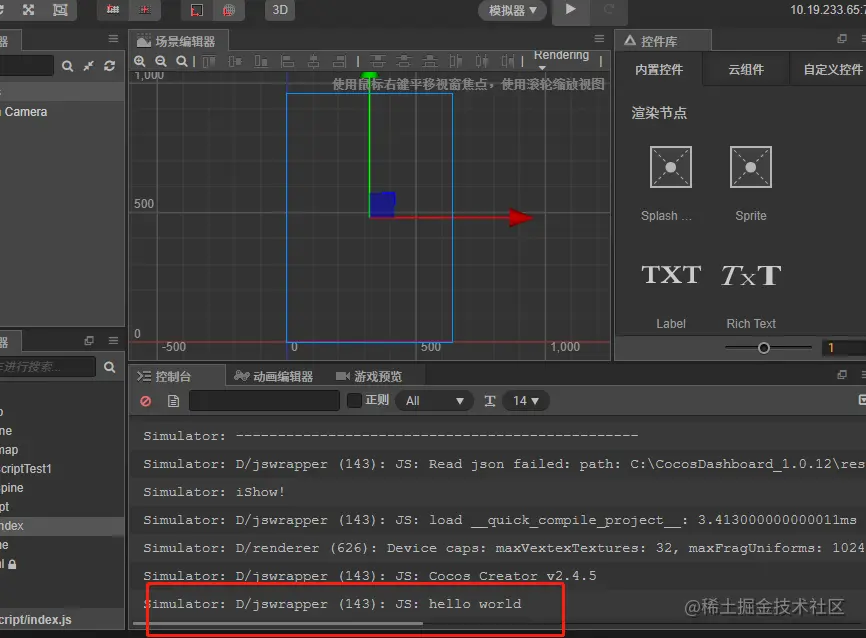Pop out the assets panel

(89, 340)
